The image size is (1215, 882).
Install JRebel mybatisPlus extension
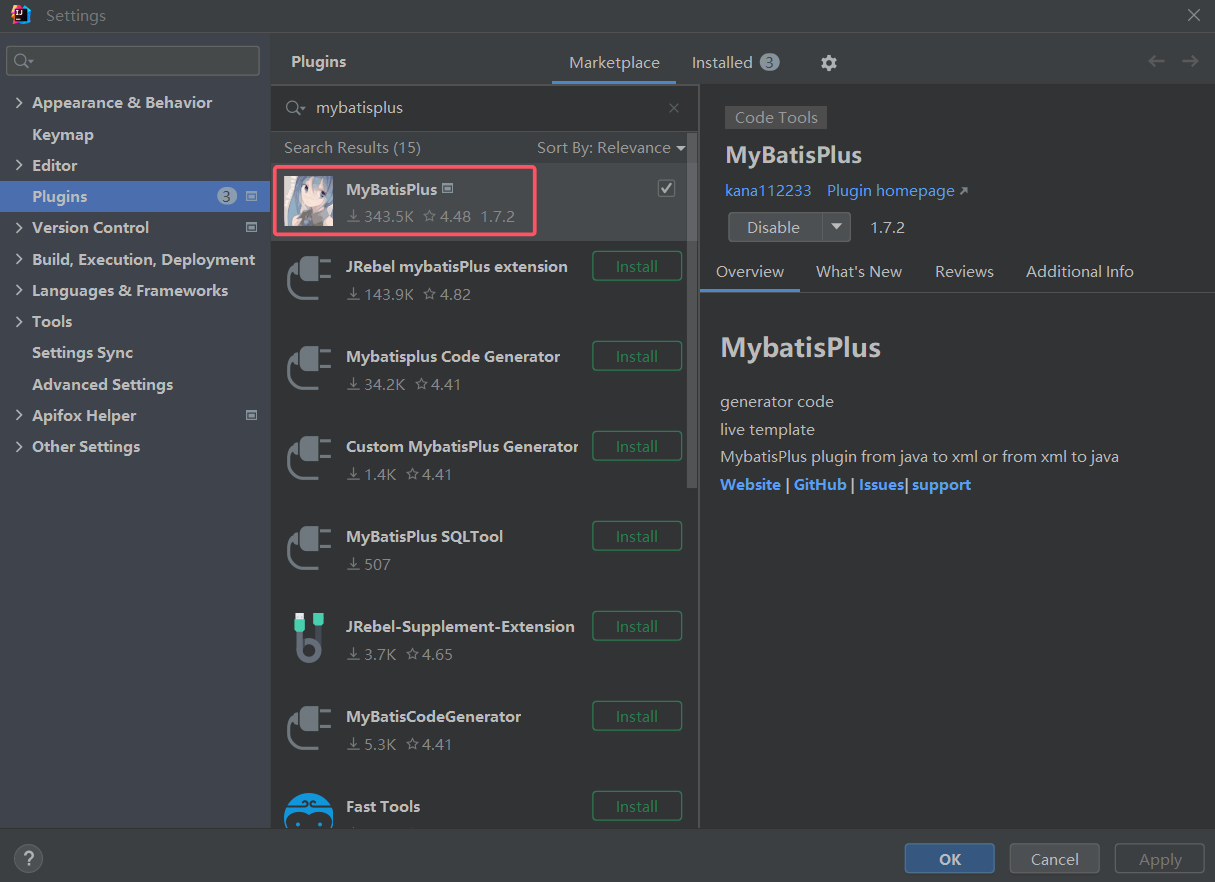click(637, 266)
